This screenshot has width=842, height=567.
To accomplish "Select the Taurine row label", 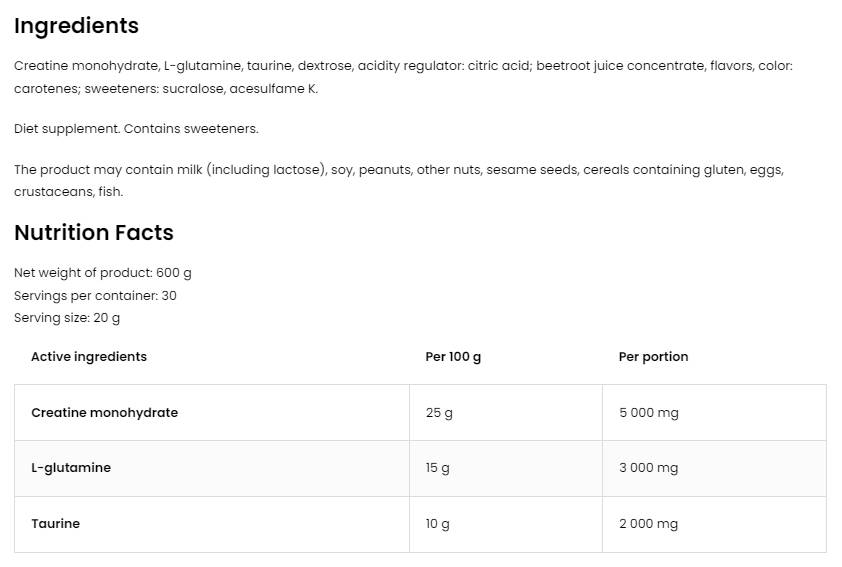I will coord(55,524).
